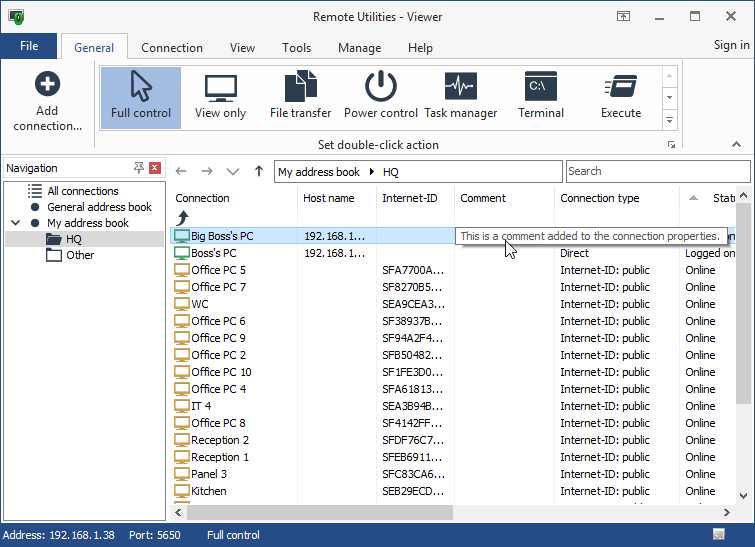Open the navigation history dropdown arrow
Viewport: 755px width, 547px height.
(x=233, y=171)
